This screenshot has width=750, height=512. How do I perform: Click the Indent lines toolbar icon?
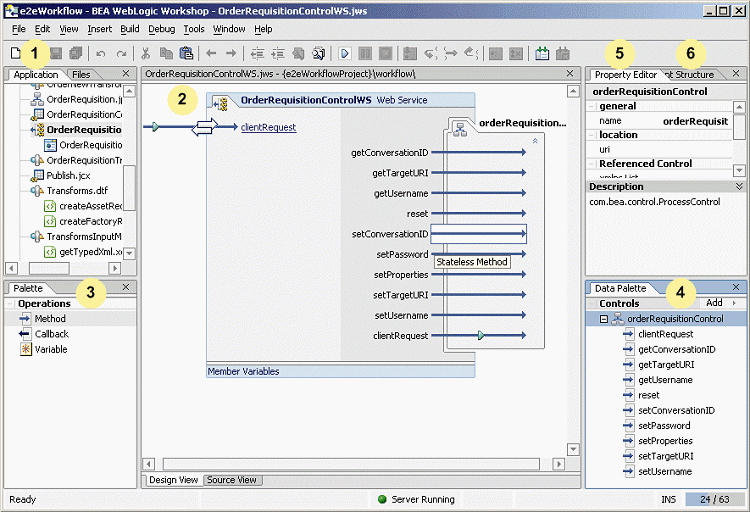(x=277, y=54)
